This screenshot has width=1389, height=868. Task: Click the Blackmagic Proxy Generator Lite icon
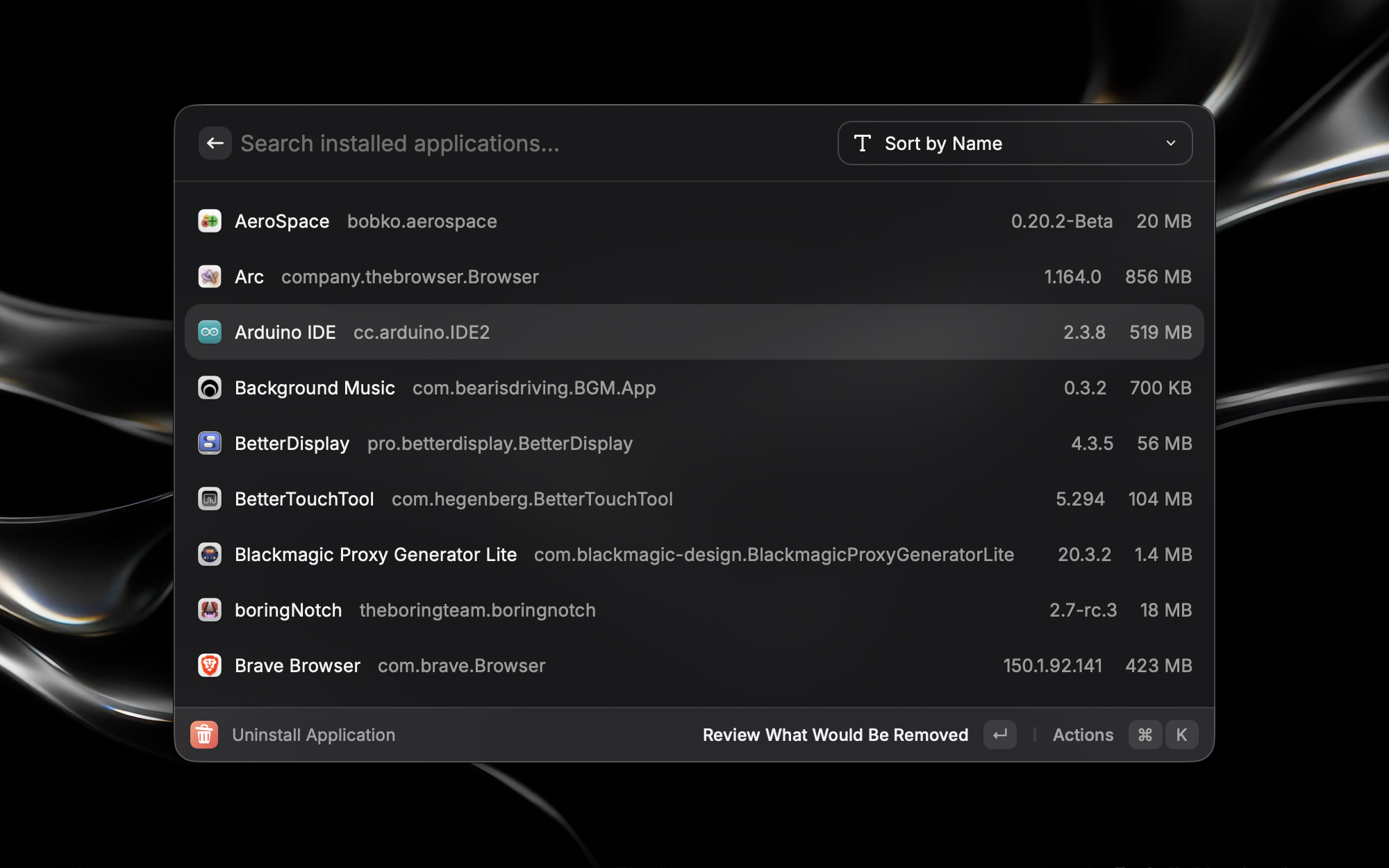click(210, 554)
